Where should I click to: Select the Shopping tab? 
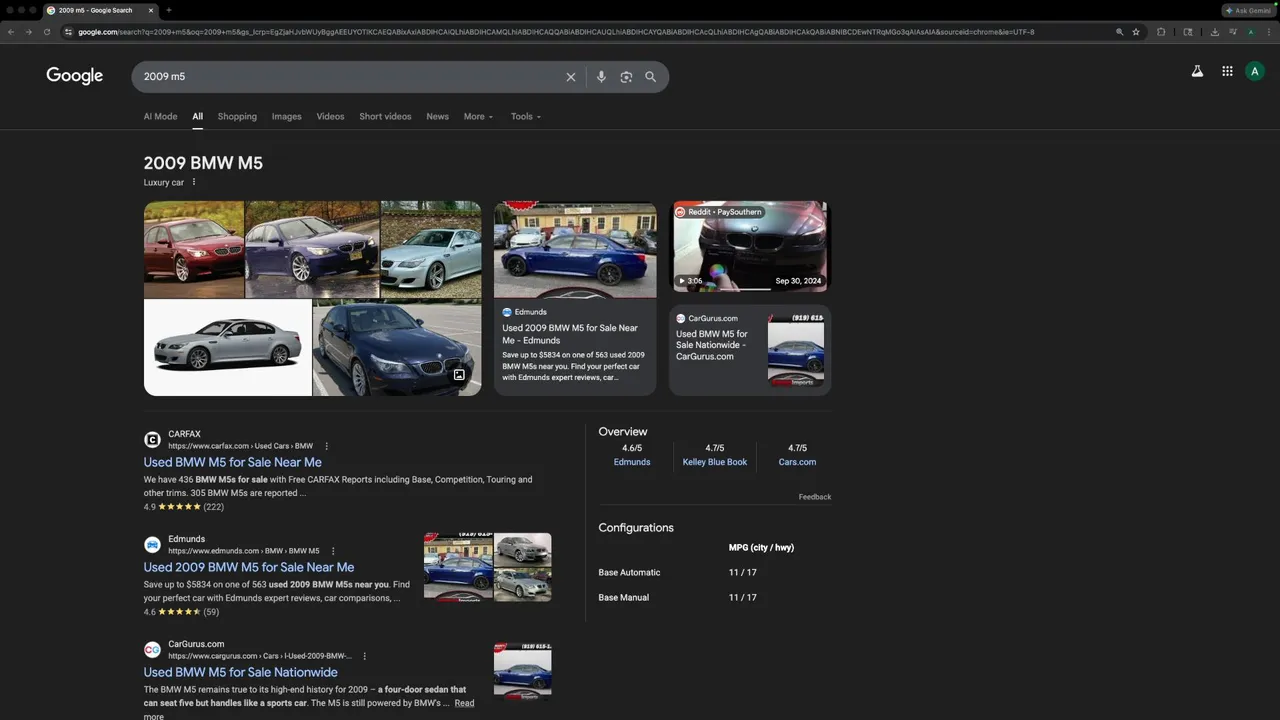237,117
